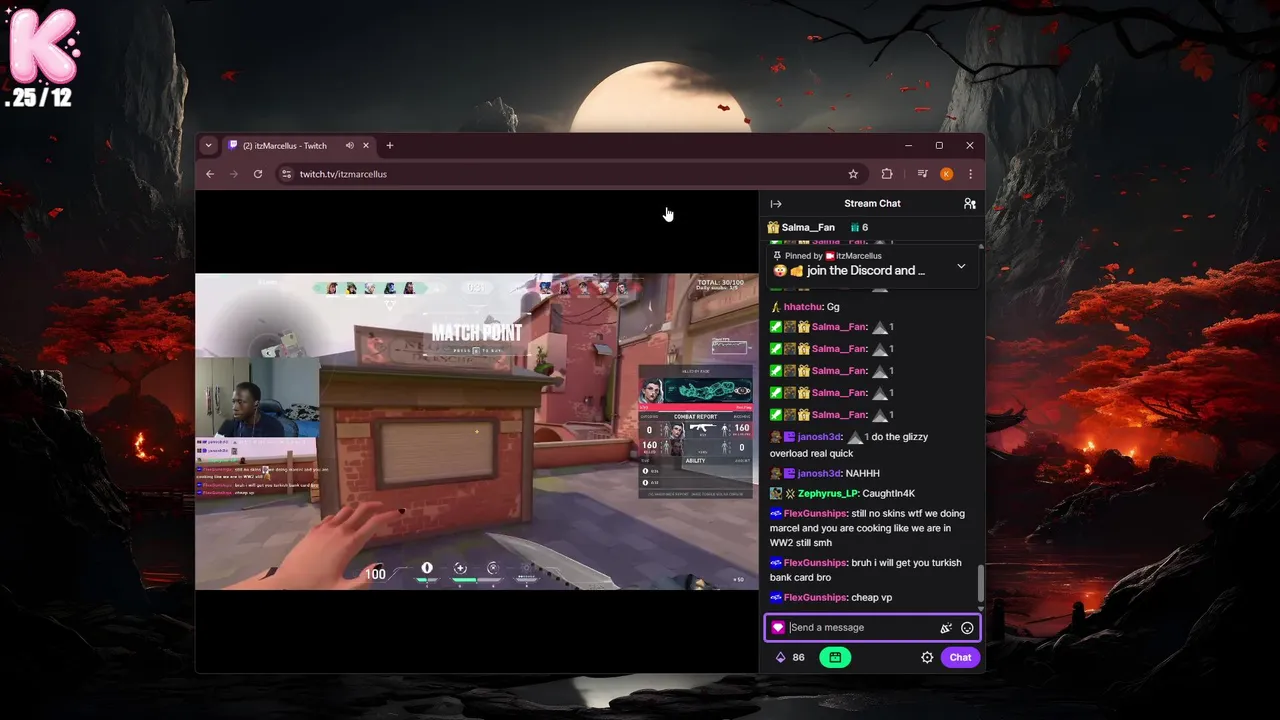Click the FlexGunships badge on cheap vp
1280x720 pixels.
(776, 598)
